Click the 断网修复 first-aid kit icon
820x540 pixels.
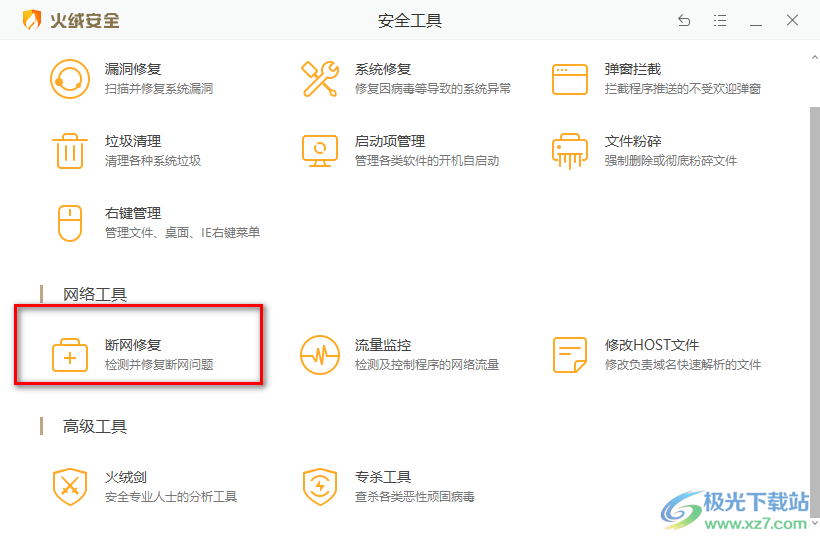(70, 355)
